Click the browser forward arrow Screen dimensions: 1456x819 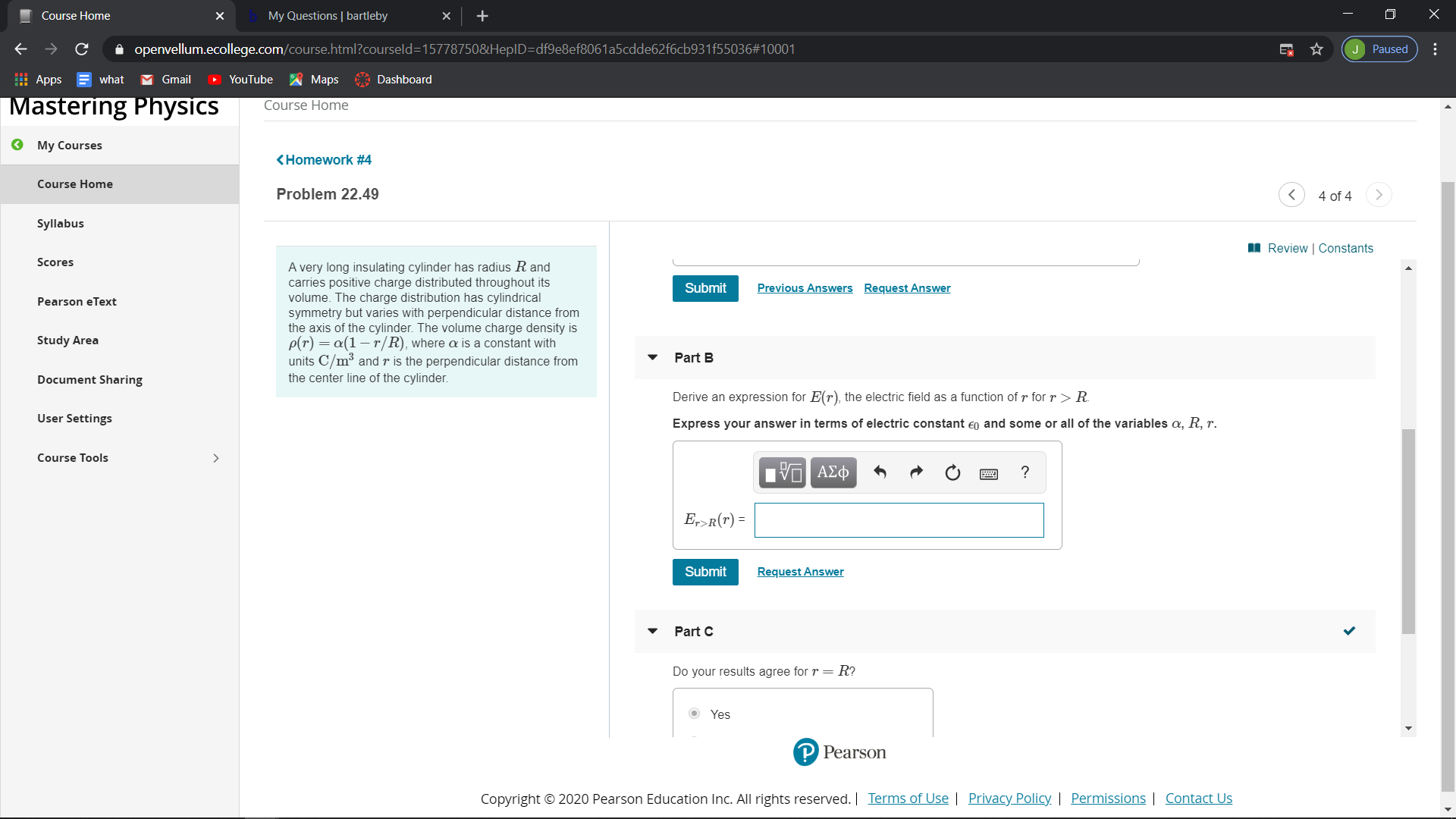[51, 49]
